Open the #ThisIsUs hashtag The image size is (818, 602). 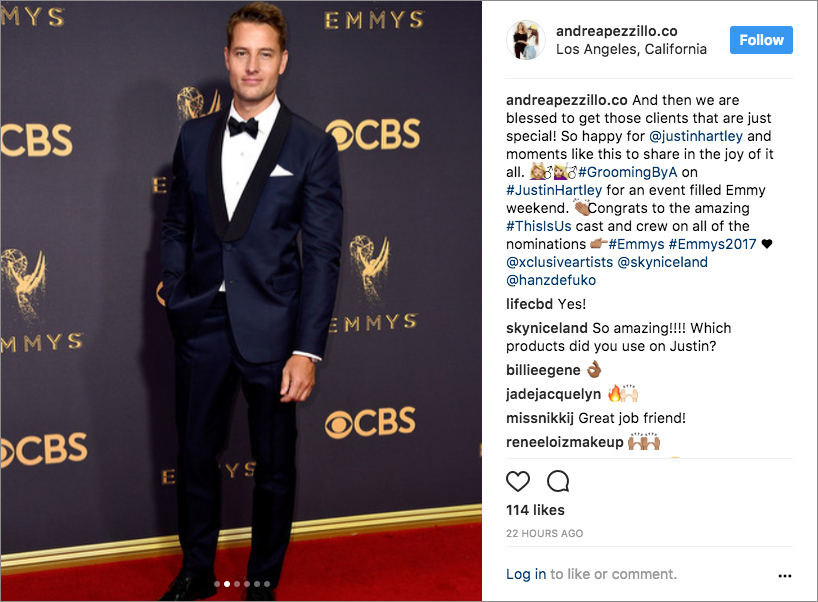coord(538,226)
